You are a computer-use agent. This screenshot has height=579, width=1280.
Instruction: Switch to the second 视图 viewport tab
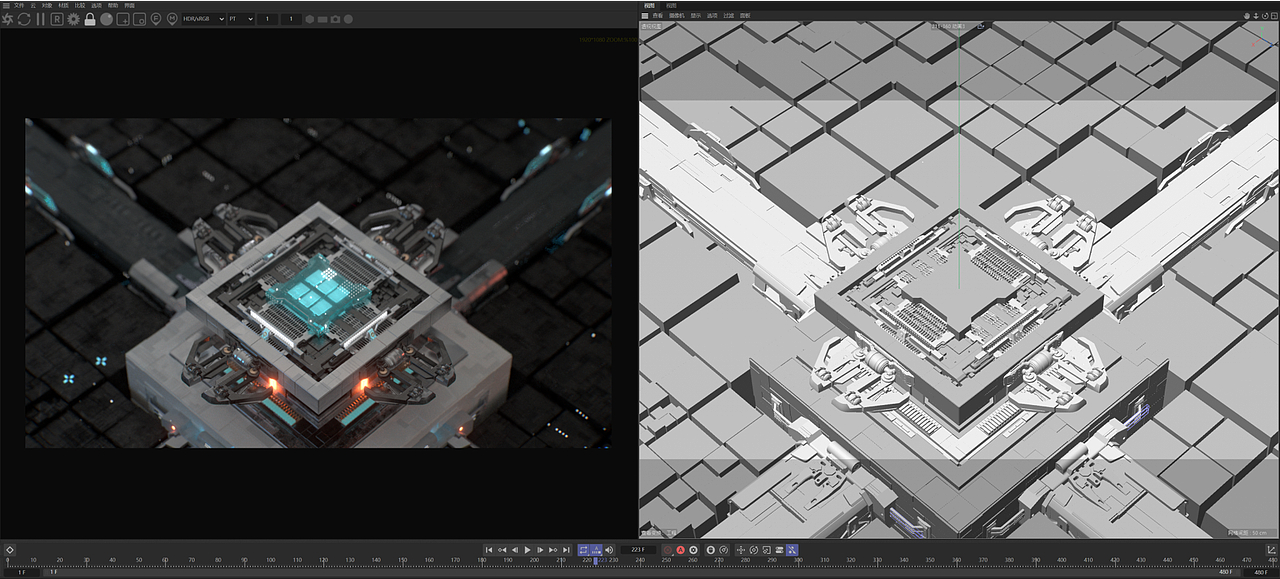coord(671,5)
